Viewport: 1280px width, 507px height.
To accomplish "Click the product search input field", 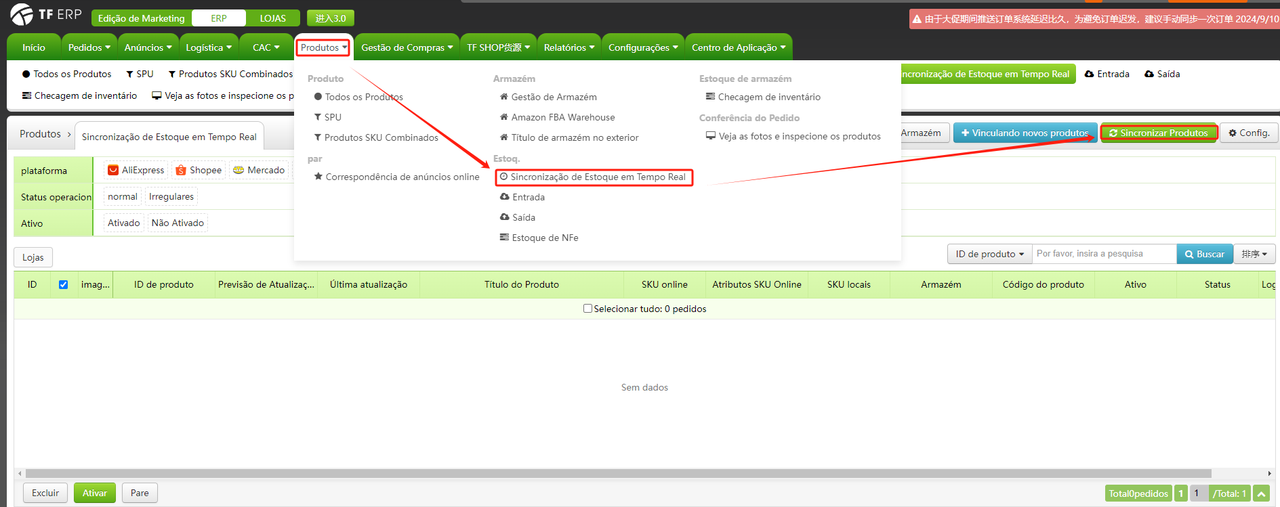I will [1104, 255].
